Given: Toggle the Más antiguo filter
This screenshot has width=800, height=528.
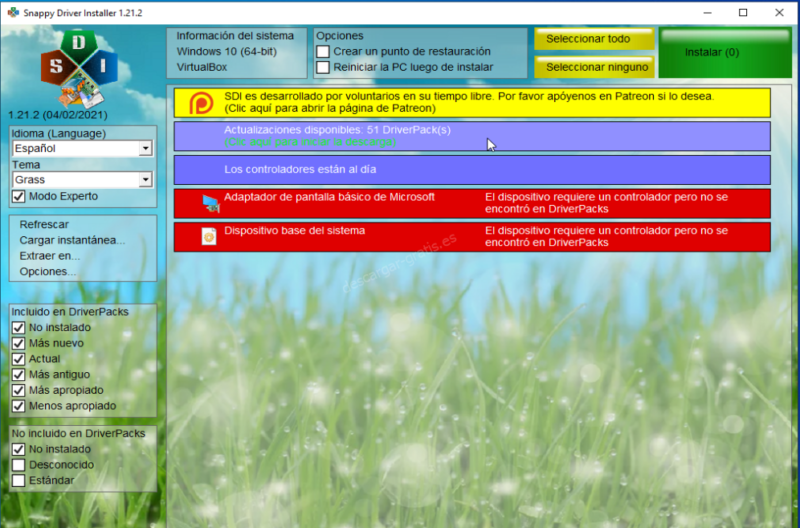Looking at the screenshot, I should click(x=18, y=374).
